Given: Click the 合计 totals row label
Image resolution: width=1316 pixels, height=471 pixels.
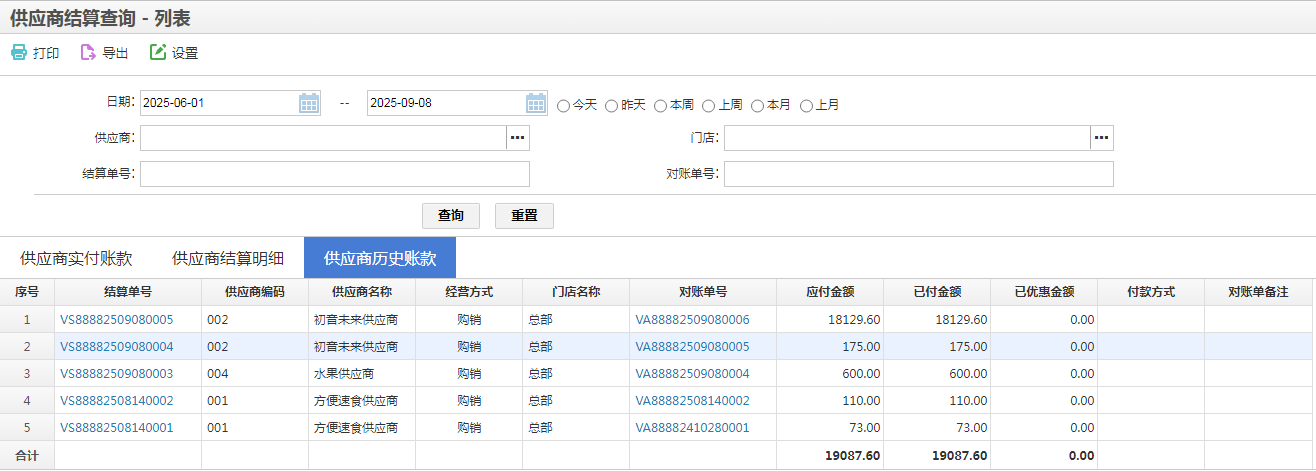Looking at the screenshot, I should [x=27, y=455].
